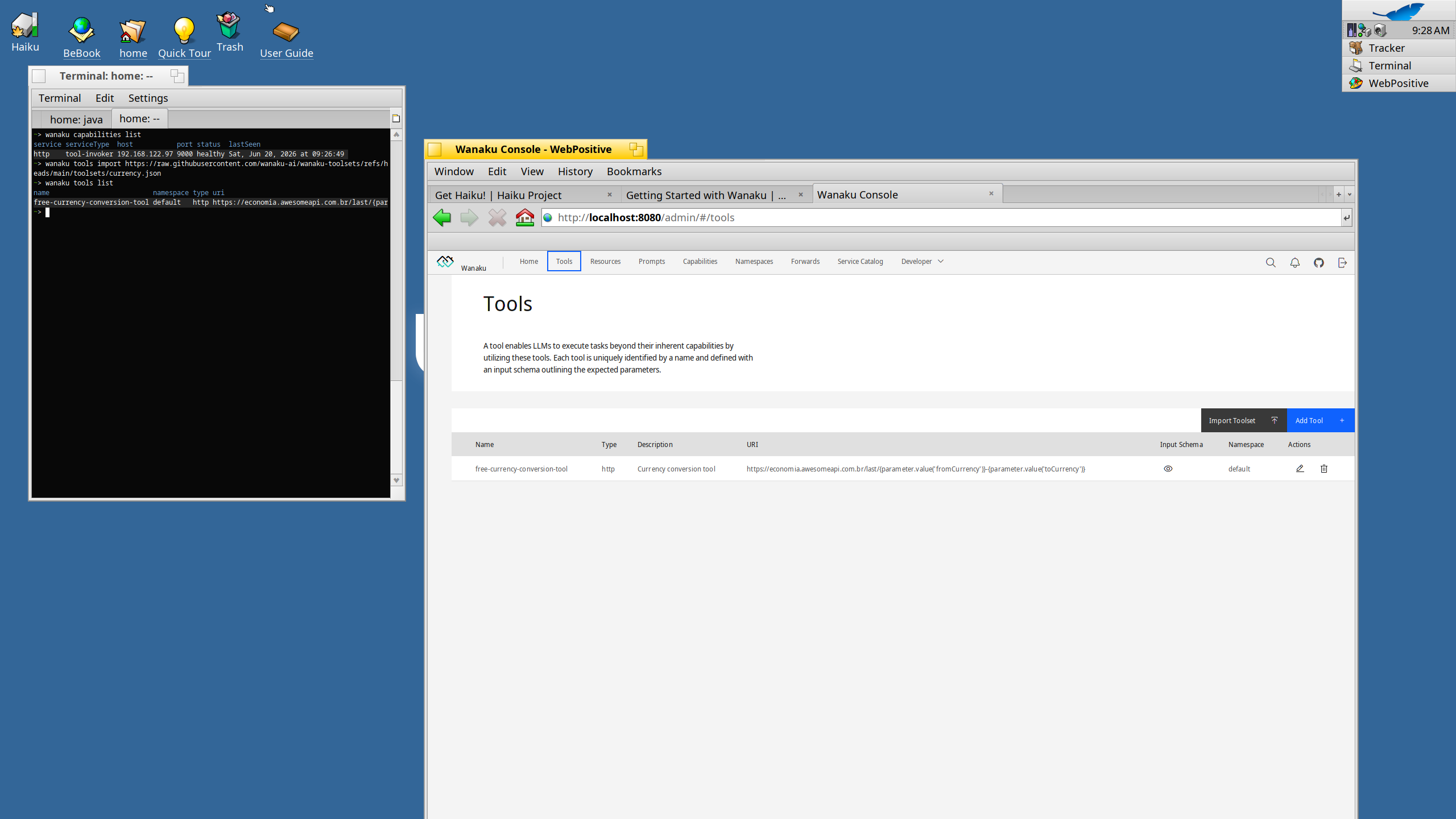Go to Service Catalog in Wanaku navigation
The width and height of the screenshot is (1456, 819).
(x=860, y=261)
